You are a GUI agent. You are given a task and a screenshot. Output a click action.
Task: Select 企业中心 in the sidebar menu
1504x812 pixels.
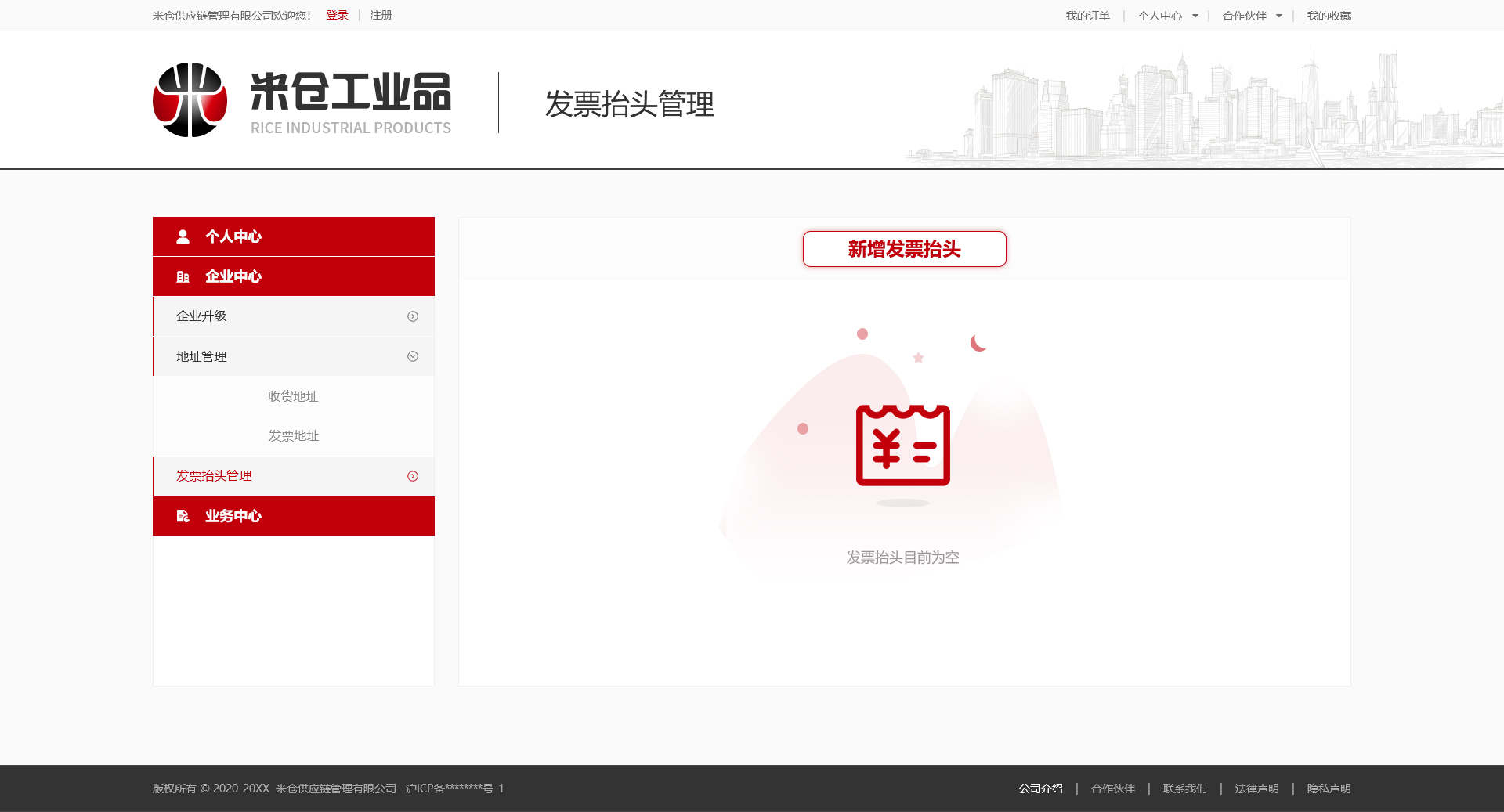tap(233, 276)
